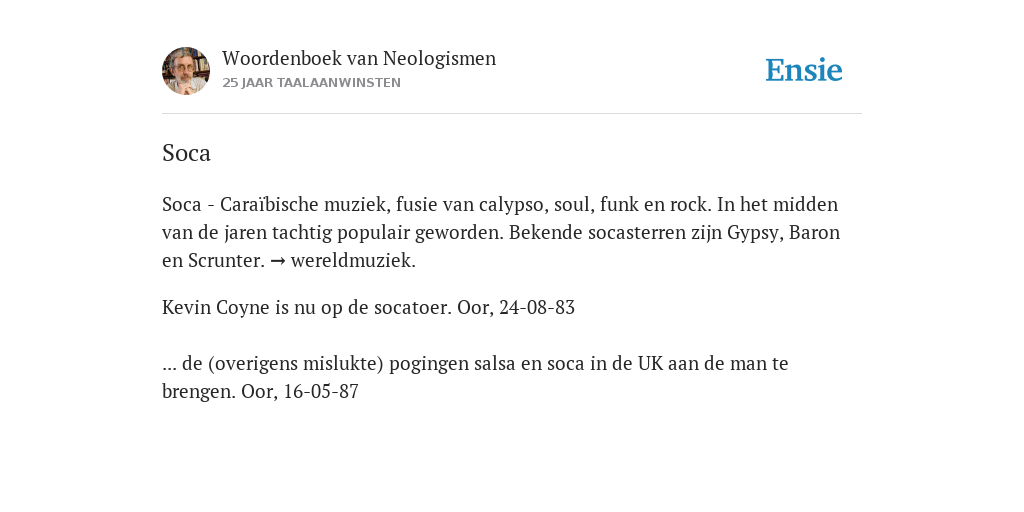The image size is (1024, 512).
Task: Click the Soca heading
Action: (x=186, y=153)
